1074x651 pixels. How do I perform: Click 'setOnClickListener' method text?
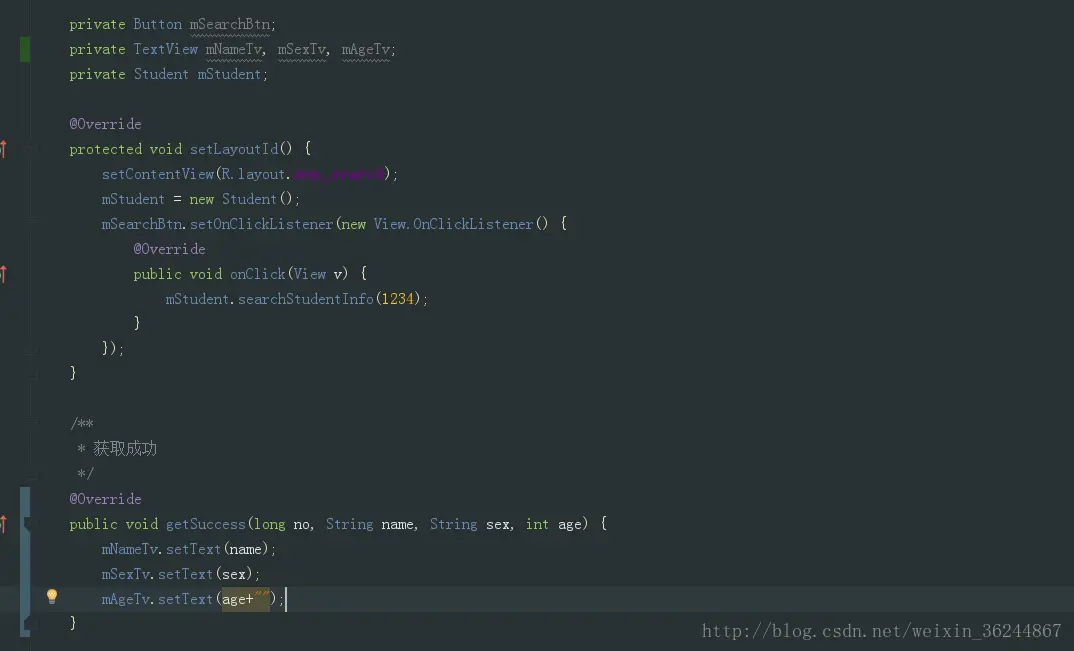click(262, 224)
